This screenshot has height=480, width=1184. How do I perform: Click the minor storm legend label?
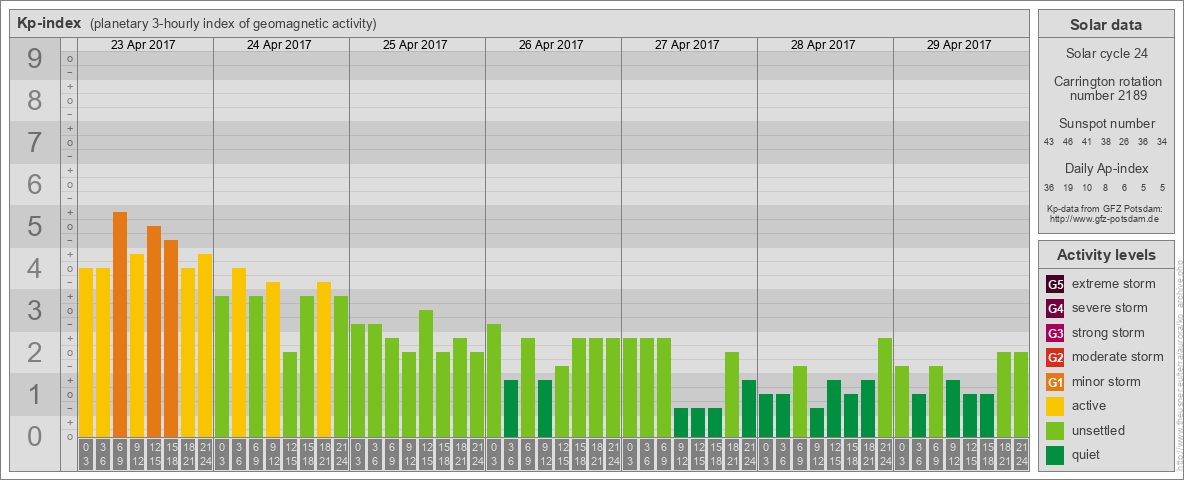tap(1106, 382)
